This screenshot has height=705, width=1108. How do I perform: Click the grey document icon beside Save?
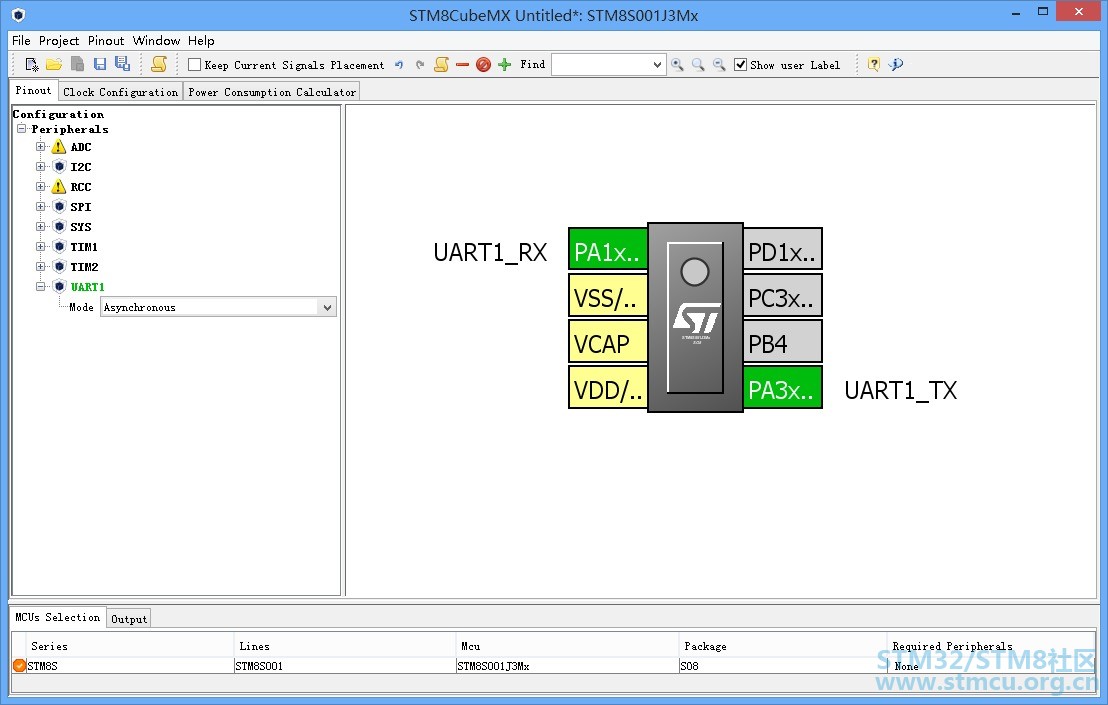click(x=78, y=64)
